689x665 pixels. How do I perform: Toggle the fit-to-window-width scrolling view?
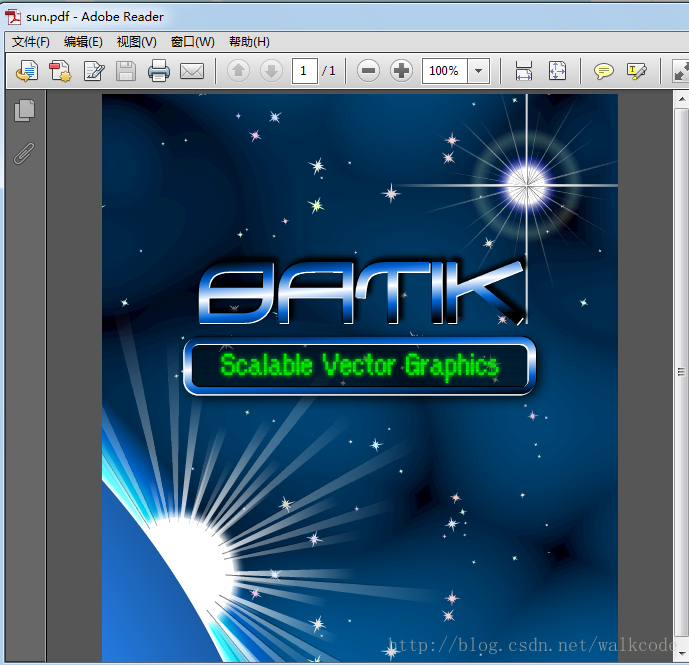(x=524, y=71)
